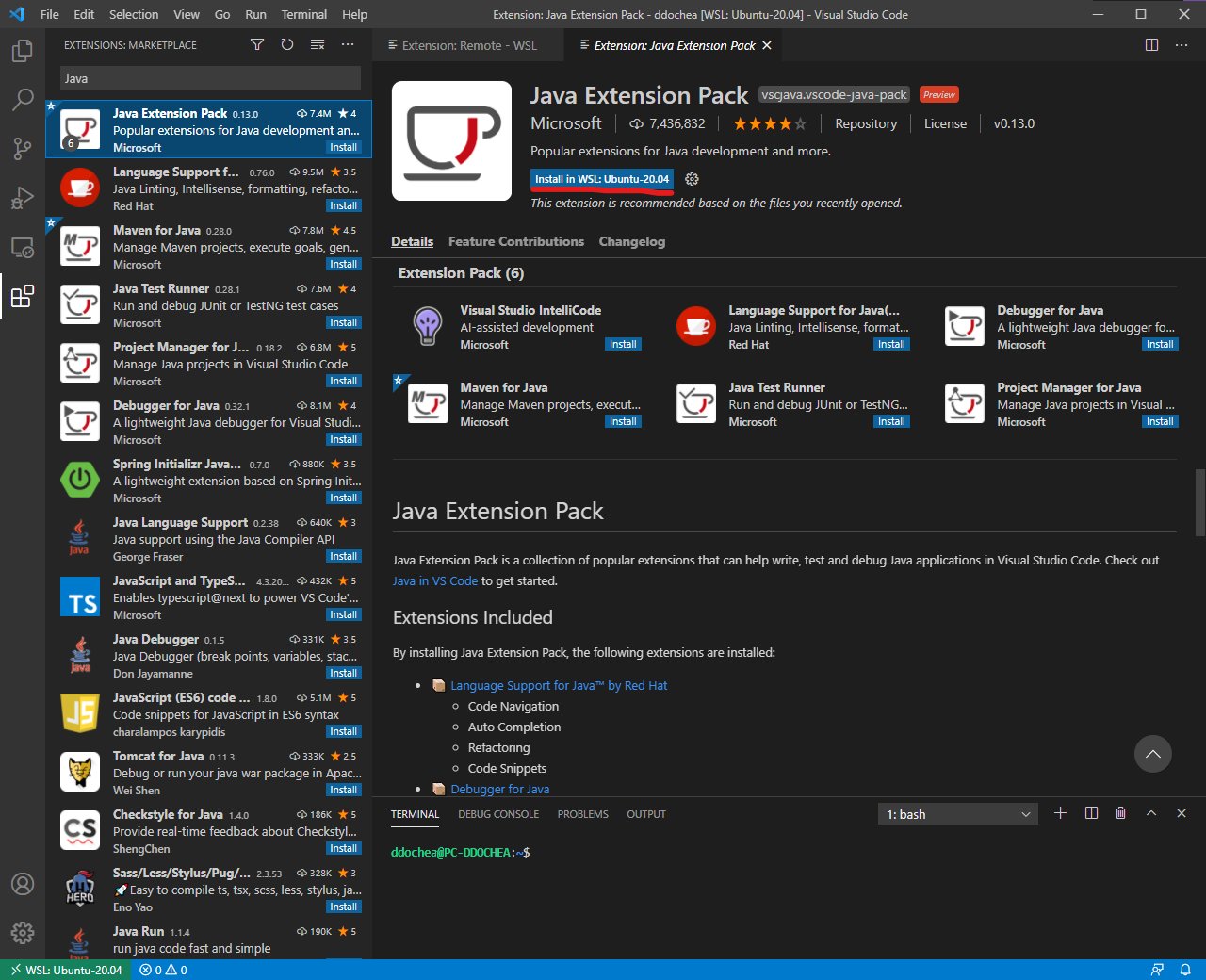Viewport: 1206px width, 980px height.
Task: Create a new terminal with plus icon
Action: click(x=1060, y=813)
